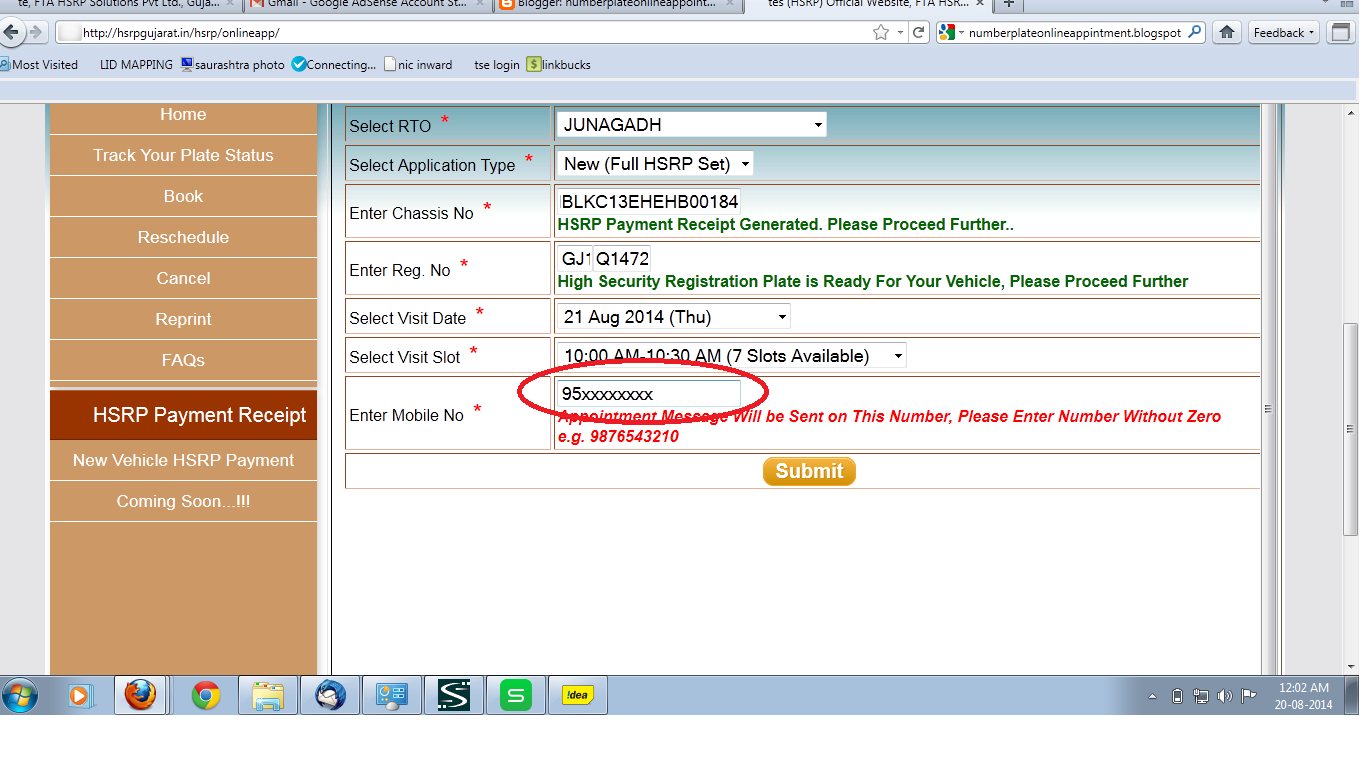Open the Firefox home page icon
1366x768 pixels.
coord(1226,31)
